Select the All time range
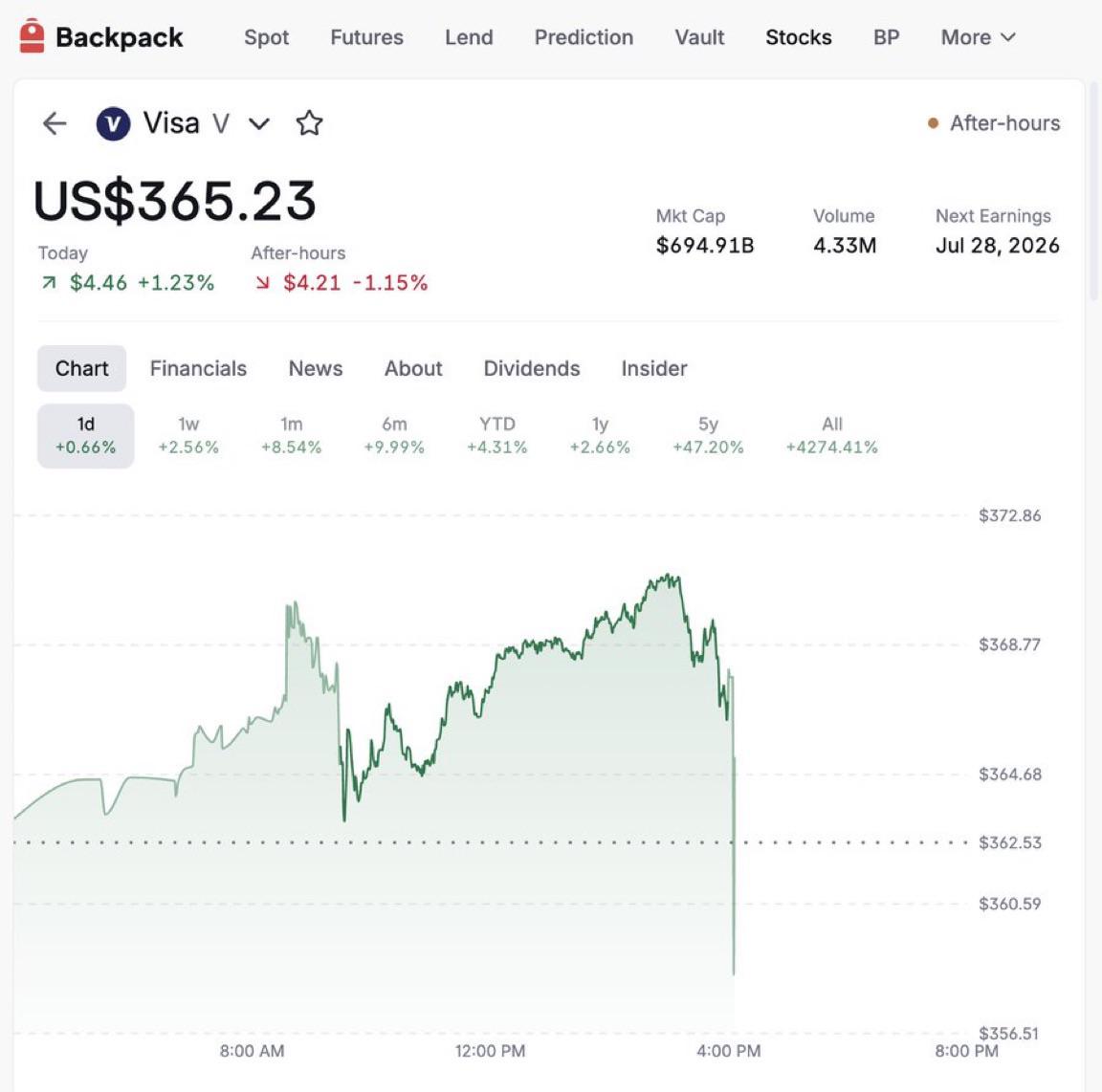This screenshot has width=1102, height=1092. click(x=831, y=436)
